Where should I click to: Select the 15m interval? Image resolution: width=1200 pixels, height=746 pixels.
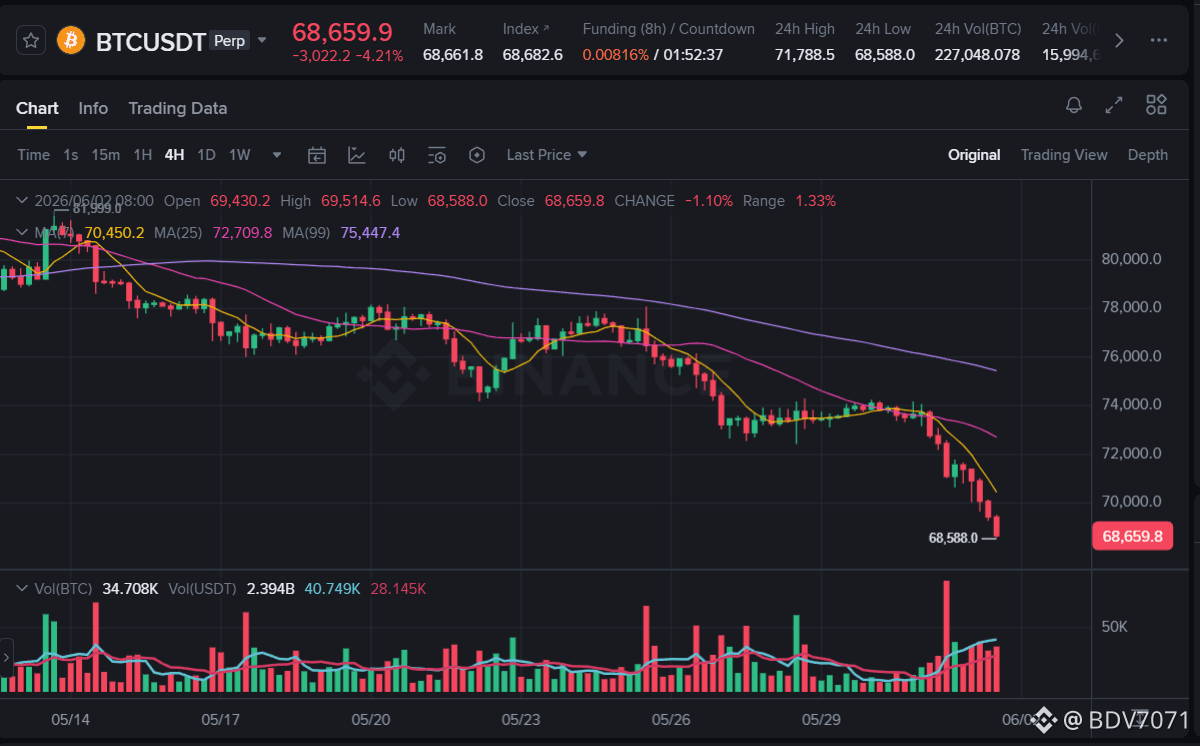coord(106,154)
